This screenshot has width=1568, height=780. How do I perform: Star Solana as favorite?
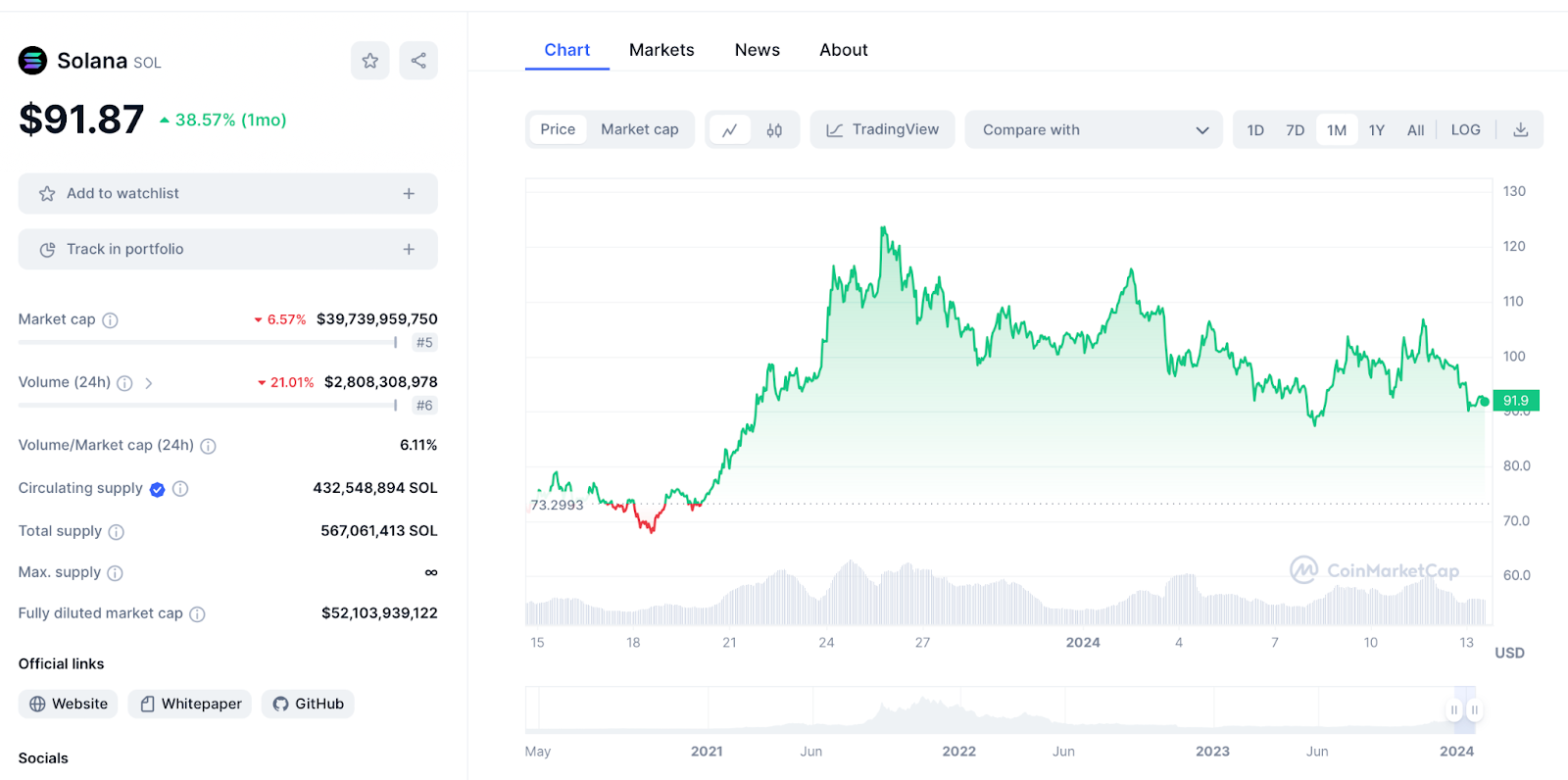pos(370,61)
